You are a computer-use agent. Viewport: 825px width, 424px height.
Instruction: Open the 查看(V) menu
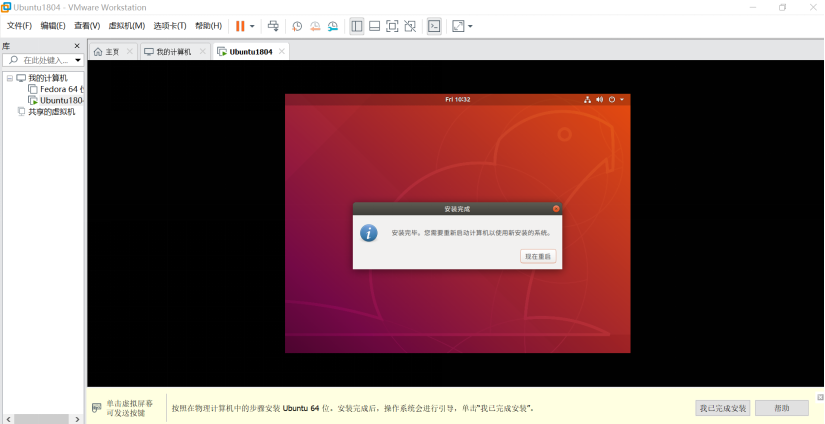point(87,26)
